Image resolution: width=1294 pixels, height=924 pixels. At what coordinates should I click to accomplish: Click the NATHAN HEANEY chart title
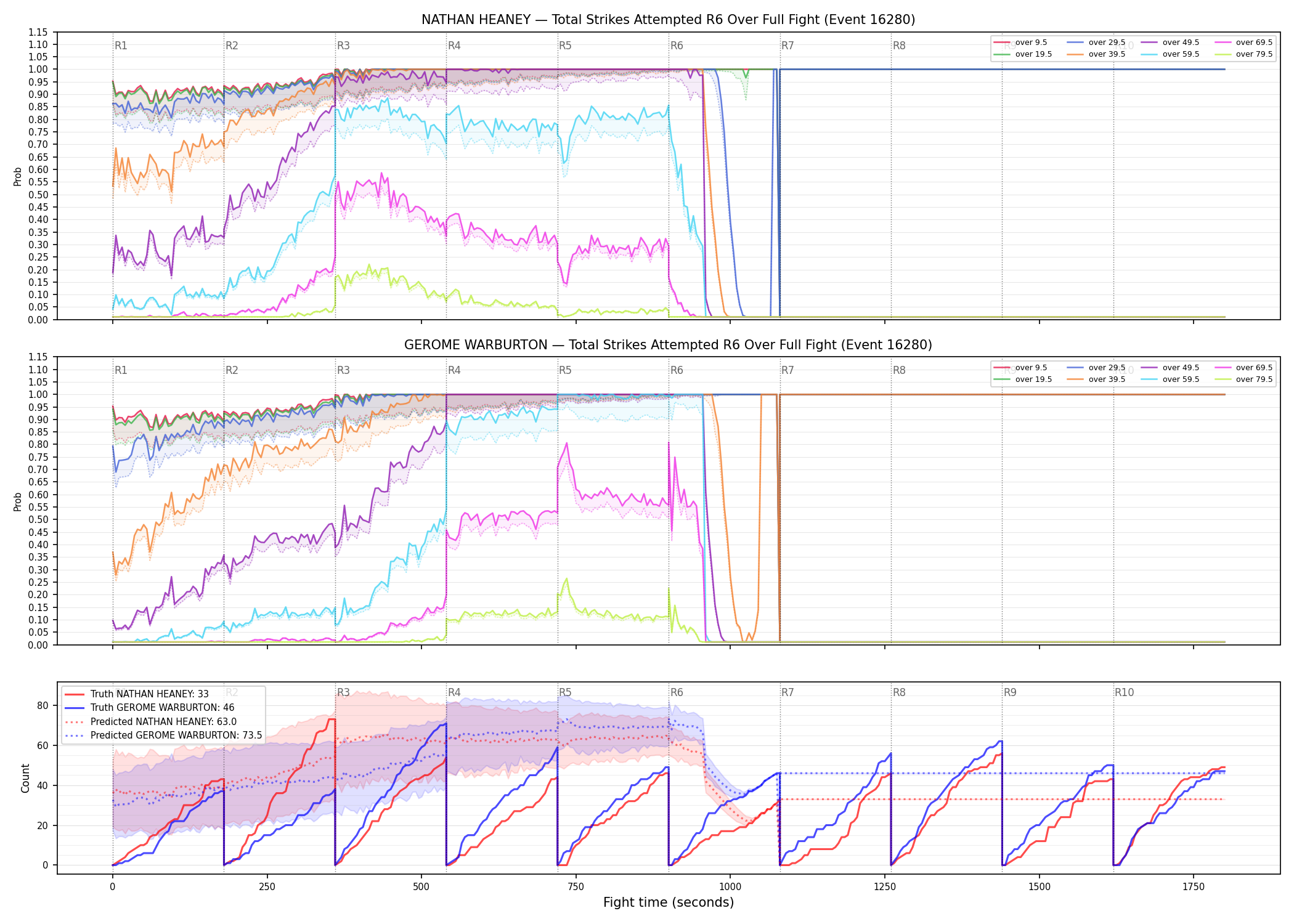coord(668,20)
